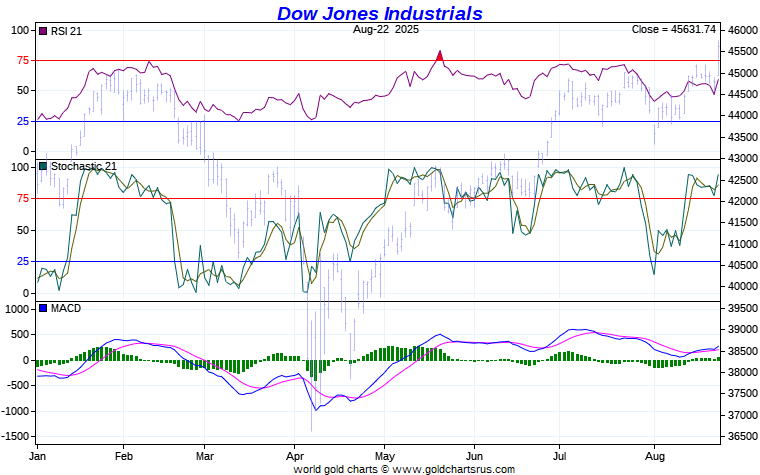The image size is (760, 475).
Task: Click the 38000 price axis label
Action: [x=742, y=372]
